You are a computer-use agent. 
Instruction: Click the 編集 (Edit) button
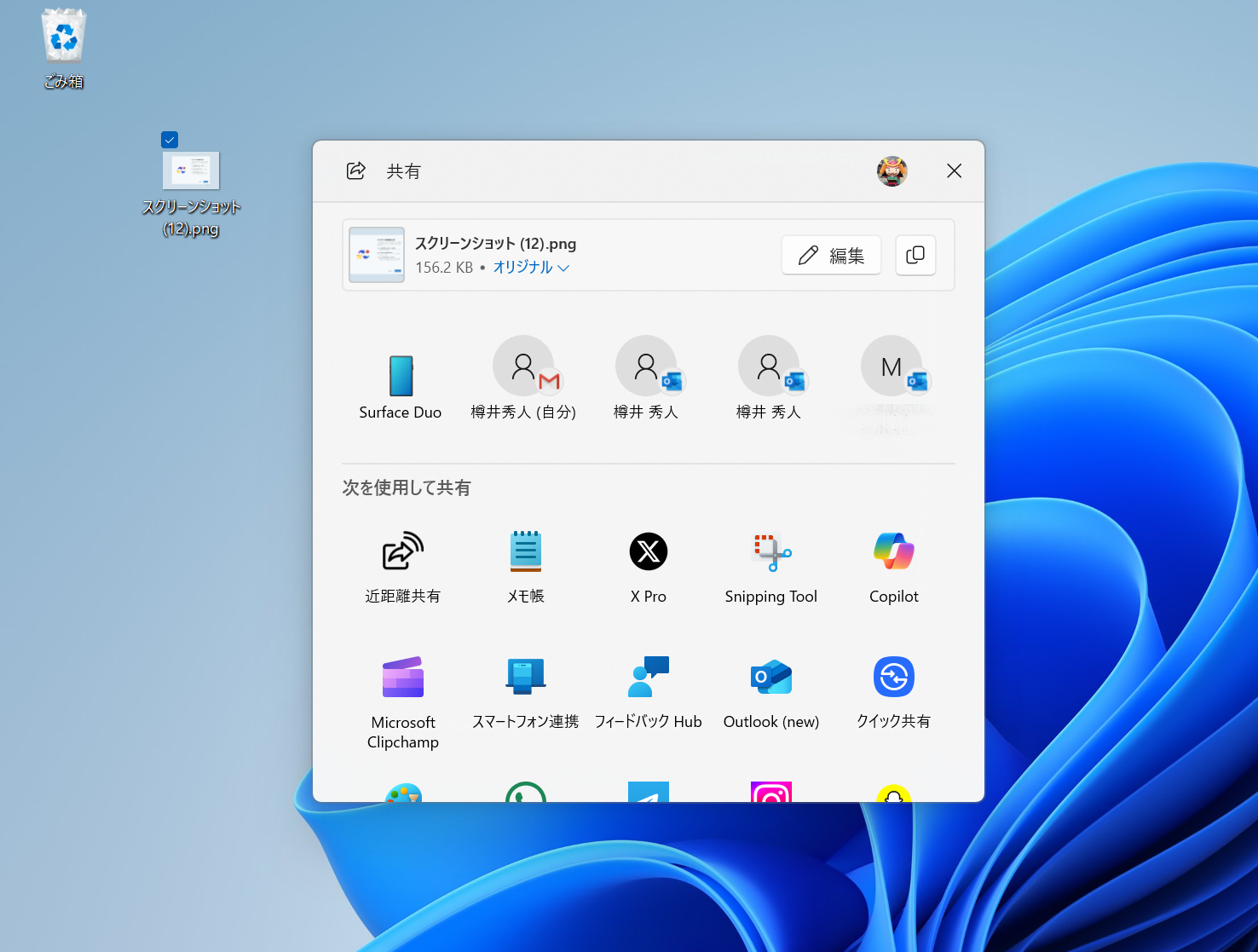tap(831, 255)
